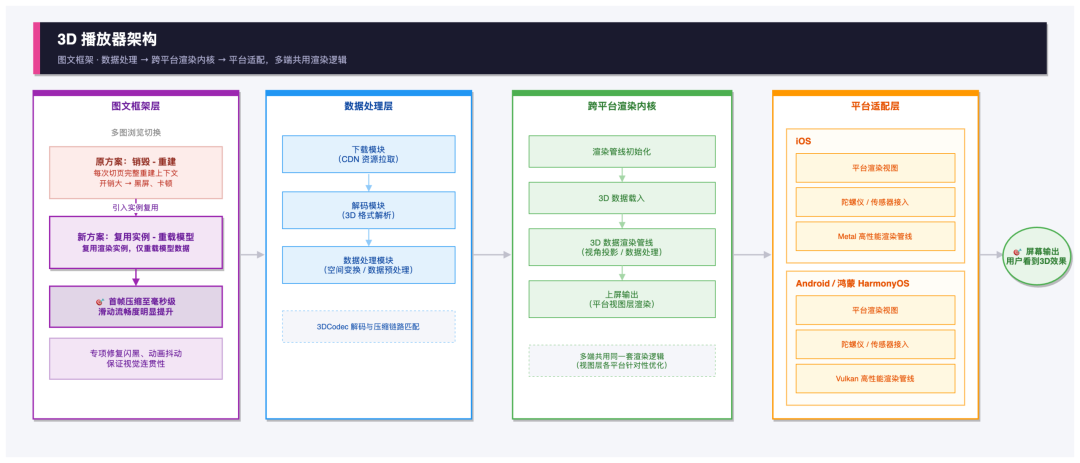Select 陀螺仪 / 传感器接入 box under Android / 鸿蒙
1080x463 pixels.
875,344
